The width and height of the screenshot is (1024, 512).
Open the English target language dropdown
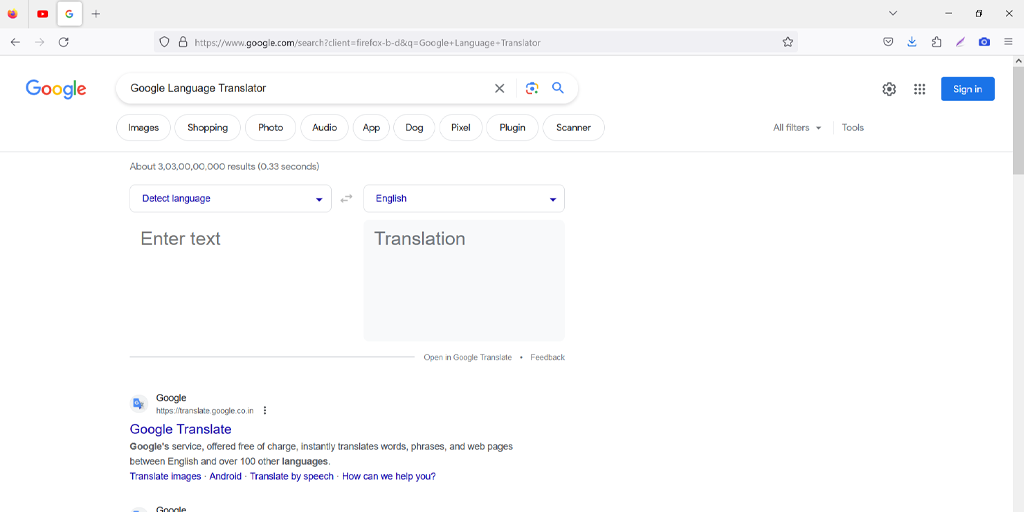pos(464,199)
